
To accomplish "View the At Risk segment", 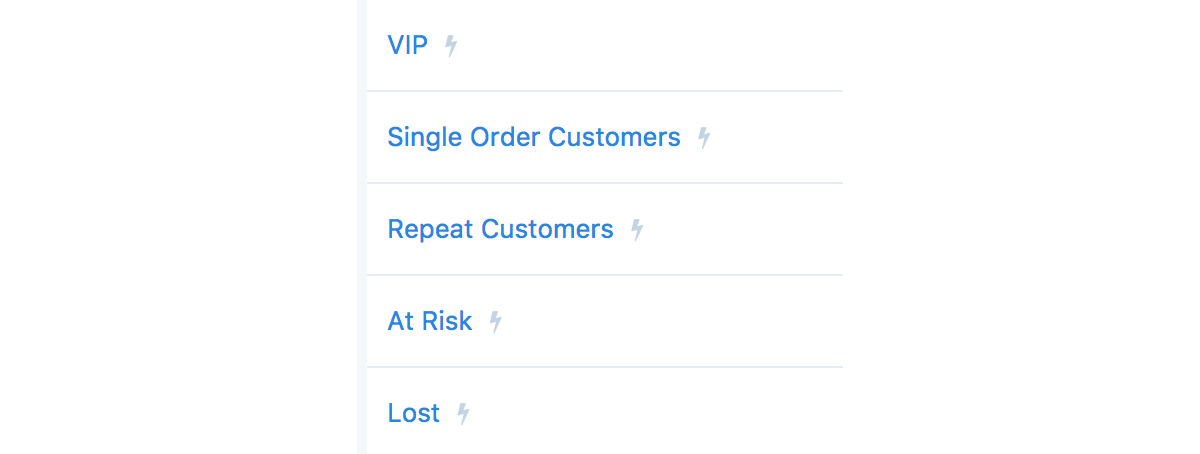I will 429,321.
